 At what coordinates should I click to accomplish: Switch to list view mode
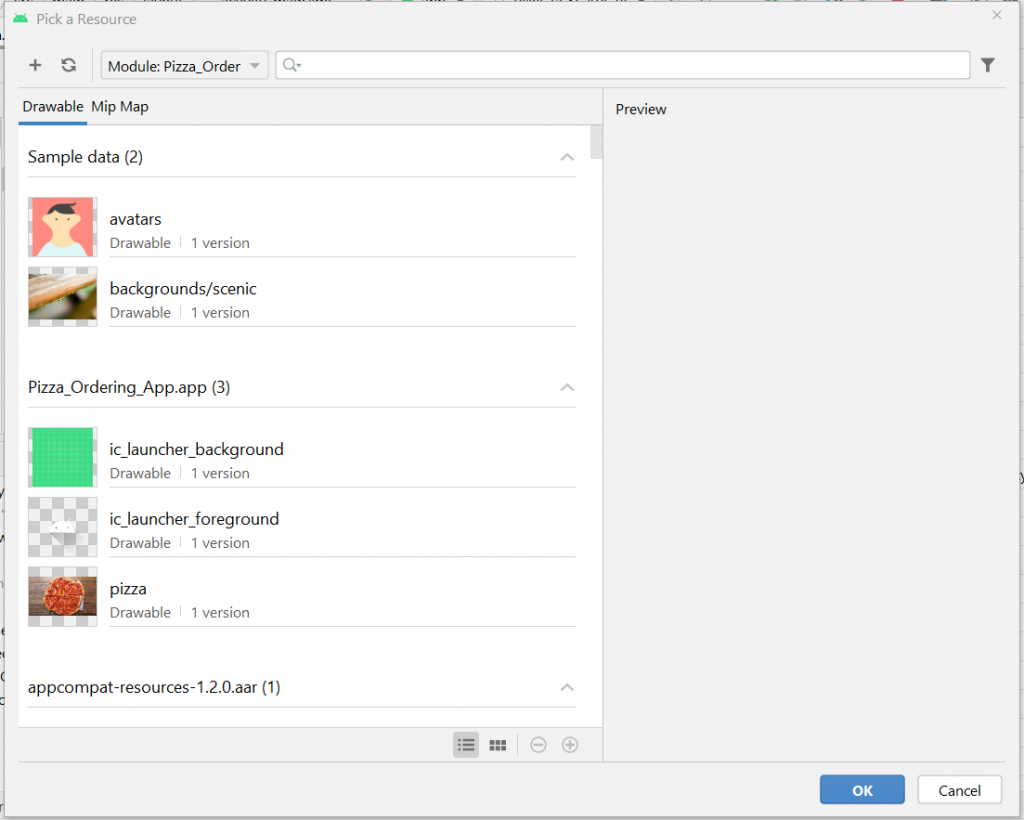tap(466, 745)
